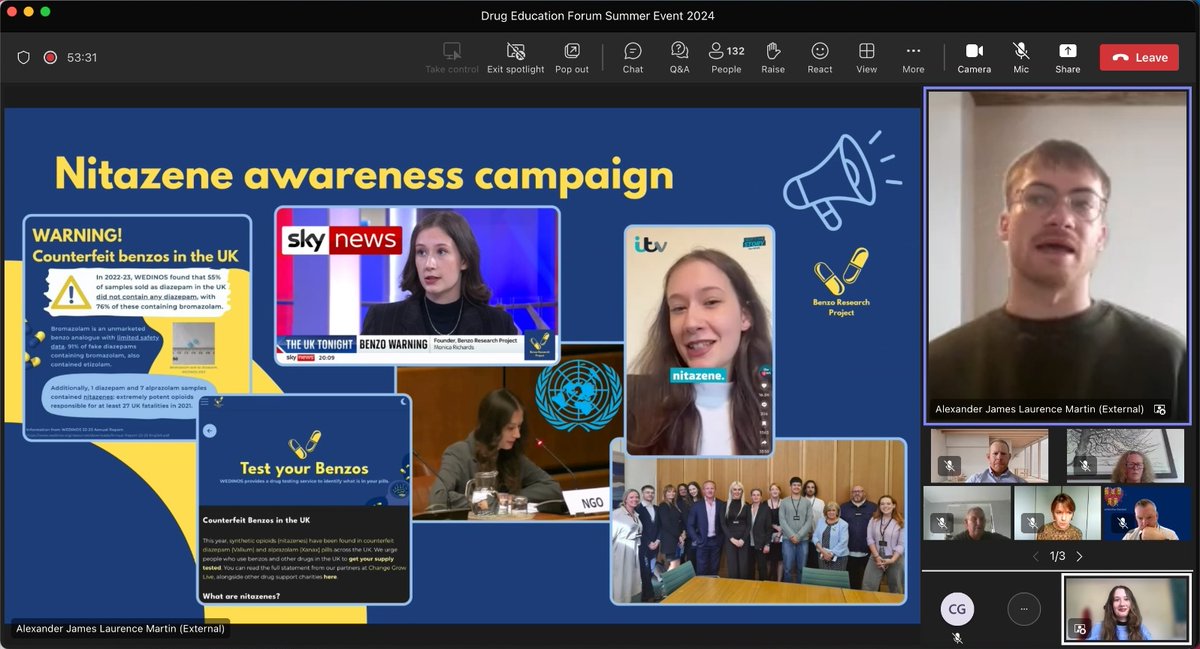This screenshot has width=1200, height=649.
Task: Share your screen content
Action: tap(1067, 58)
